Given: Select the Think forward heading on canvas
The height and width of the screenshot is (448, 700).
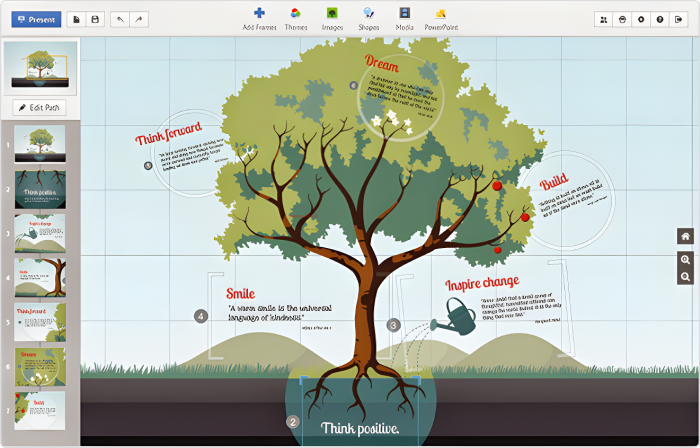Looking at the screenshot, I should click(x=169, y=133).
